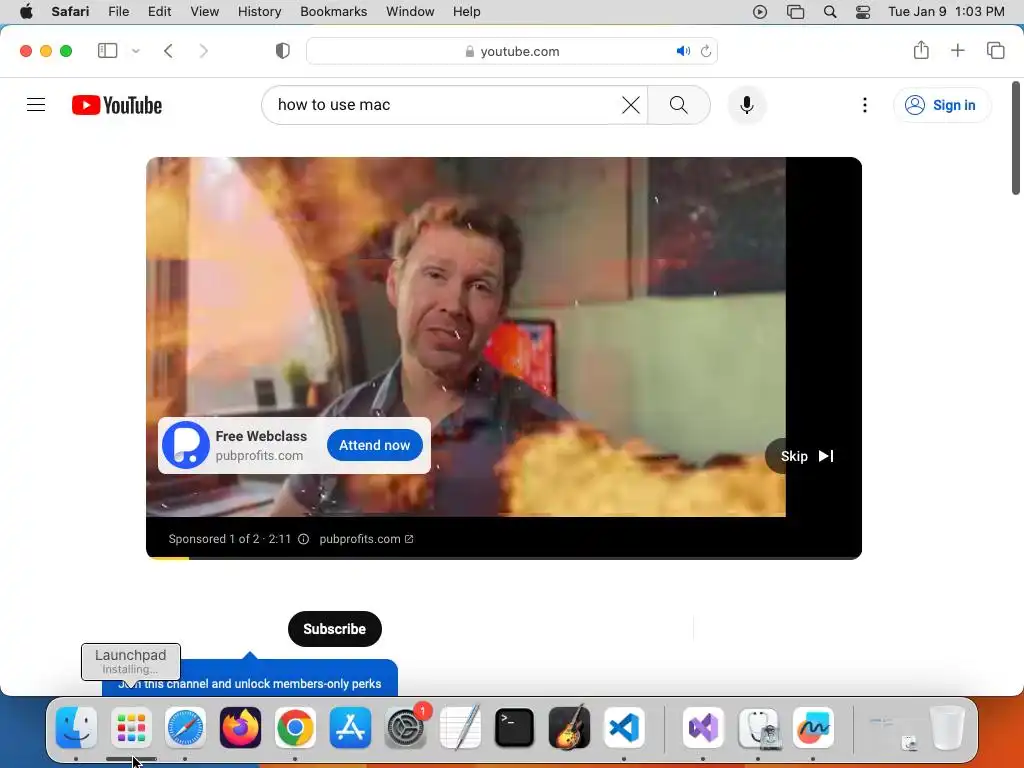This screenshot has width=1024, height=768.
Task: Open the Edit menu
Action: [x=159, y=12]
